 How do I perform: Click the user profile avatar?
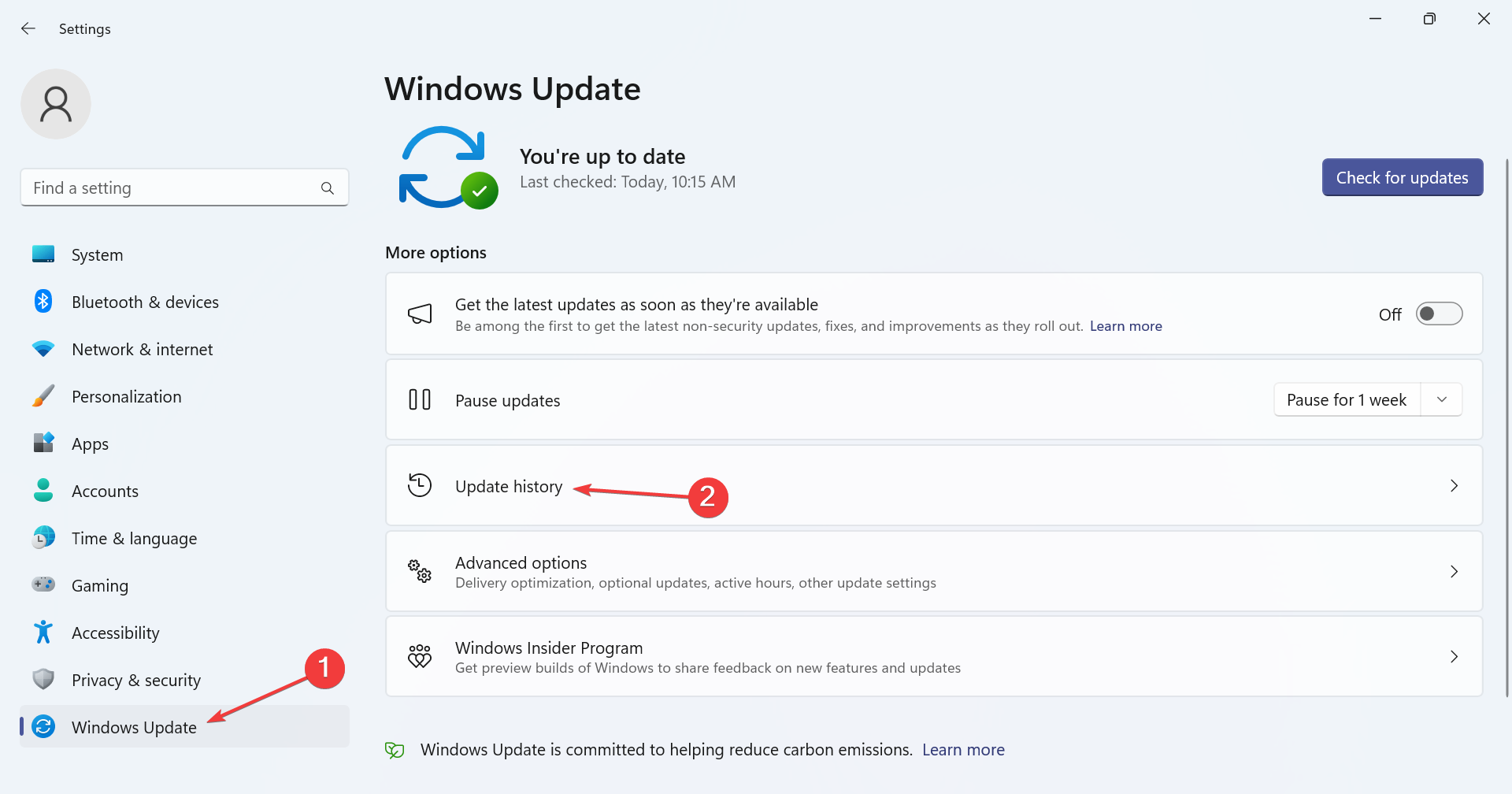[55, 103]
